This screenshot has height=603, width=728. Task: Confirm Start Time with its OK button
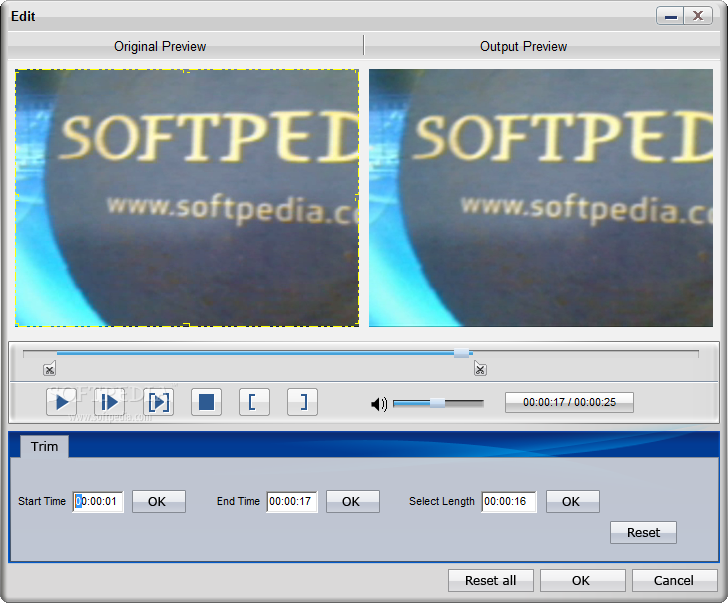point(159,501)
